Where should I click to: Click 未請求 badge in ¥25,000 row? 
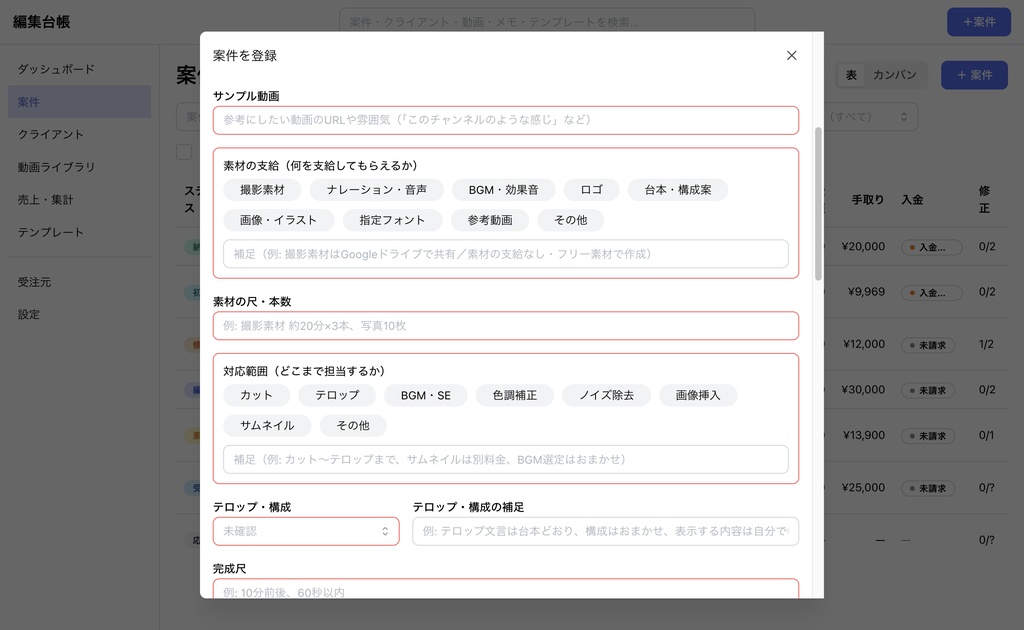[x=928, y=488]
